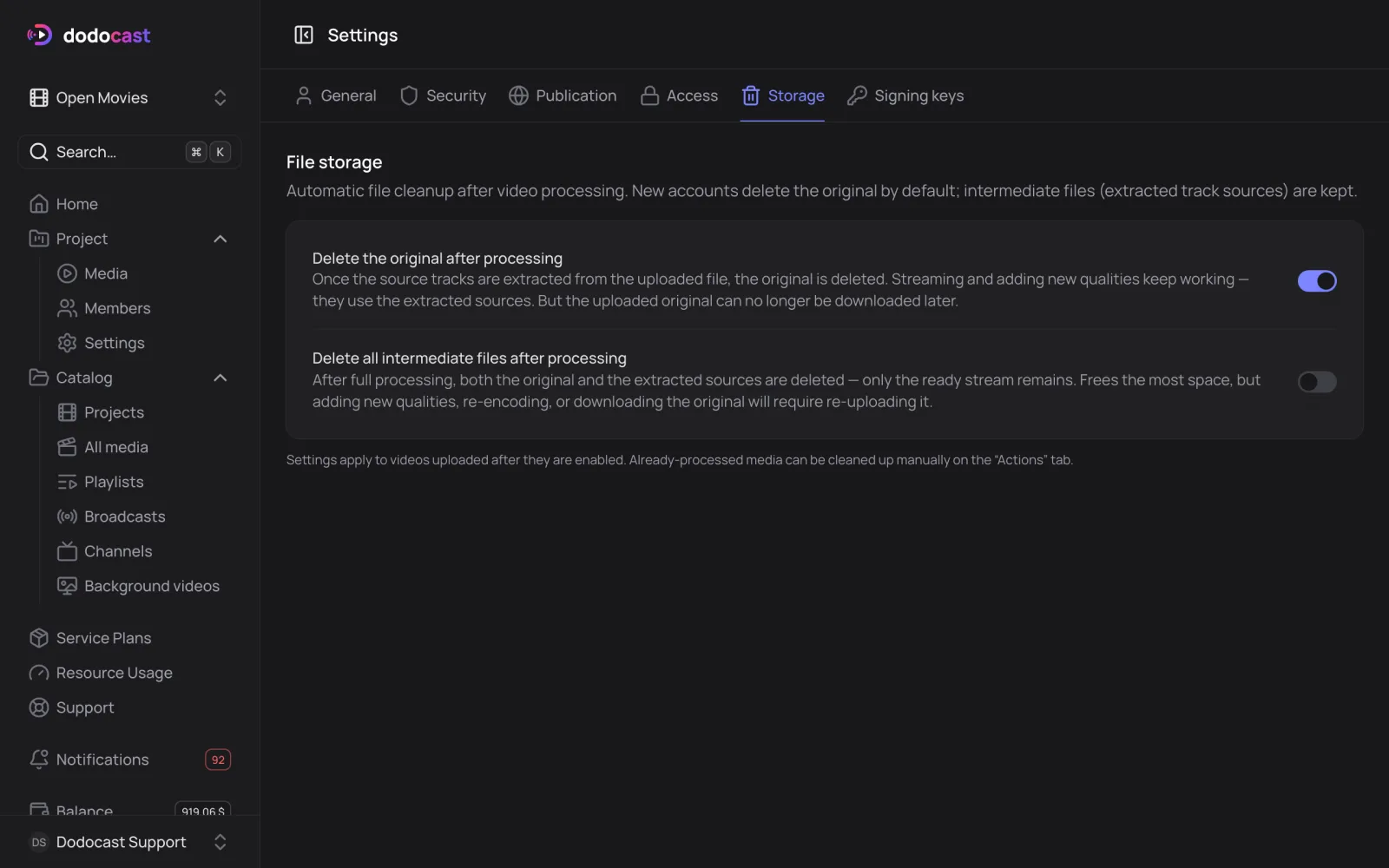Open the Dodocast Support account switcher

pos(129,842)
